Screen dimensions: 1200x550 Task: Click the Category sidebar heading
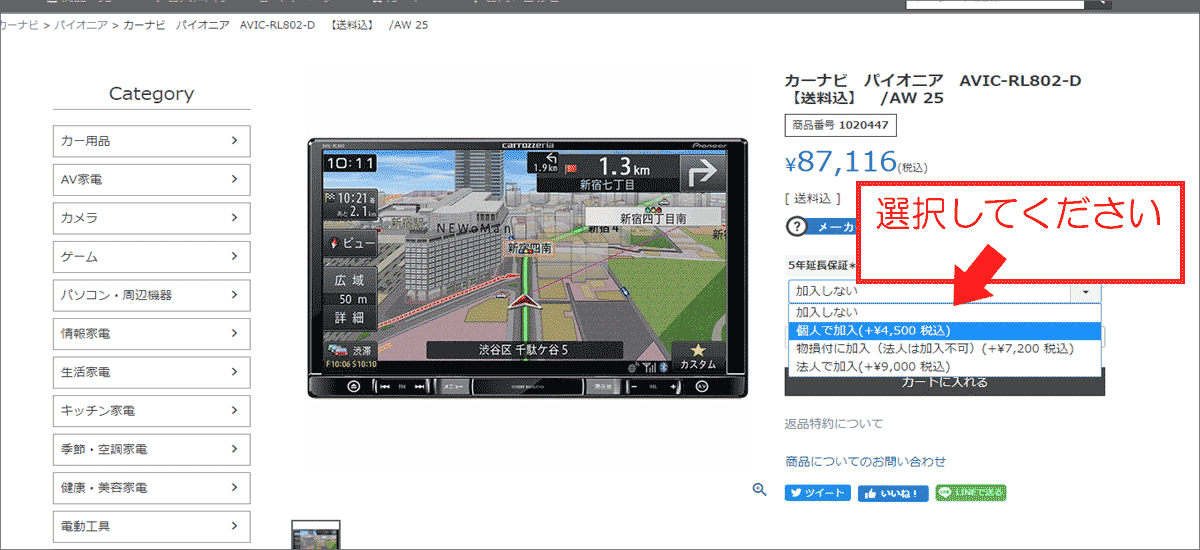pyautogui.click(x=151, y=94)
